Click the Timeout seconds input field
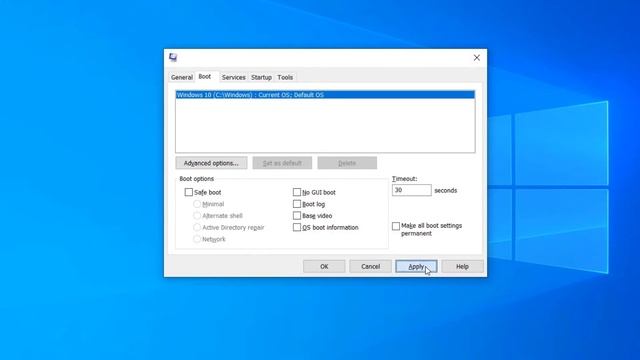The width and height of the screenshot is (640, 360). tap(411, 190)
